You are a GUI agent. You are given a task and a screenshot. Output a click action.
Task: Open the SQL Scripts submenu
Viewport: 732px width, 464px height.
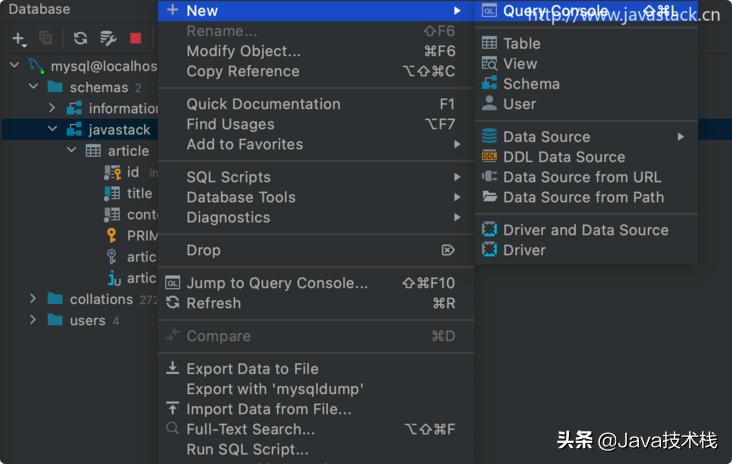coord(316,177)
